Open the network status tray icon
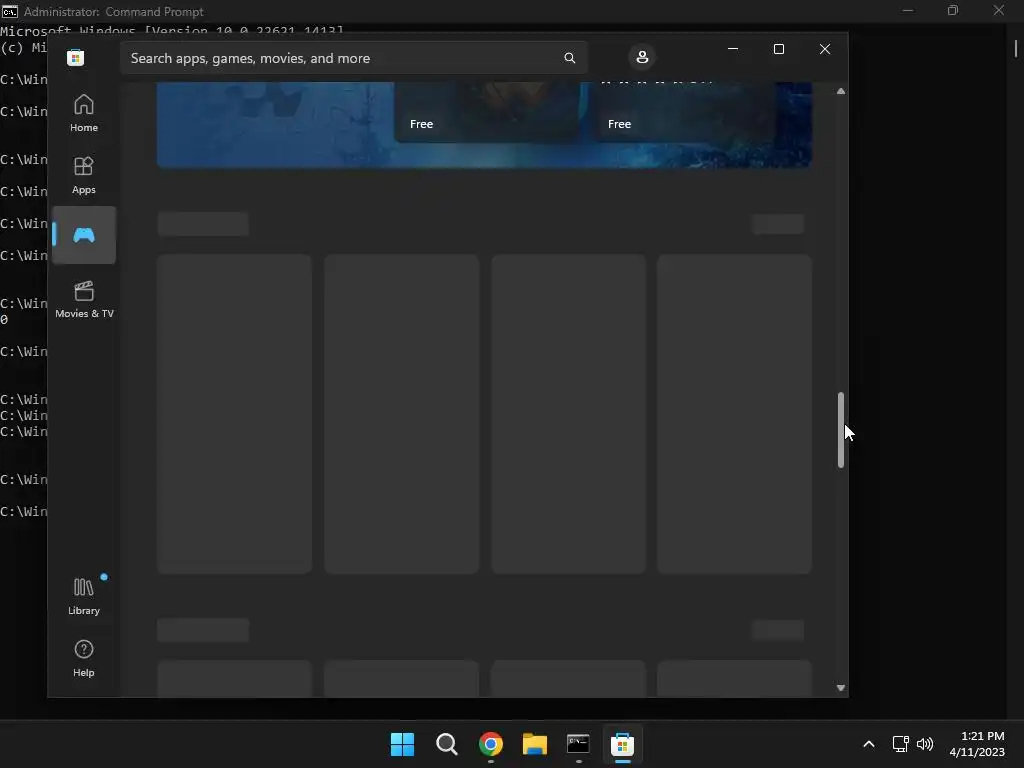This screenshot has width=1024, height=768. click(x=901, y=744)
